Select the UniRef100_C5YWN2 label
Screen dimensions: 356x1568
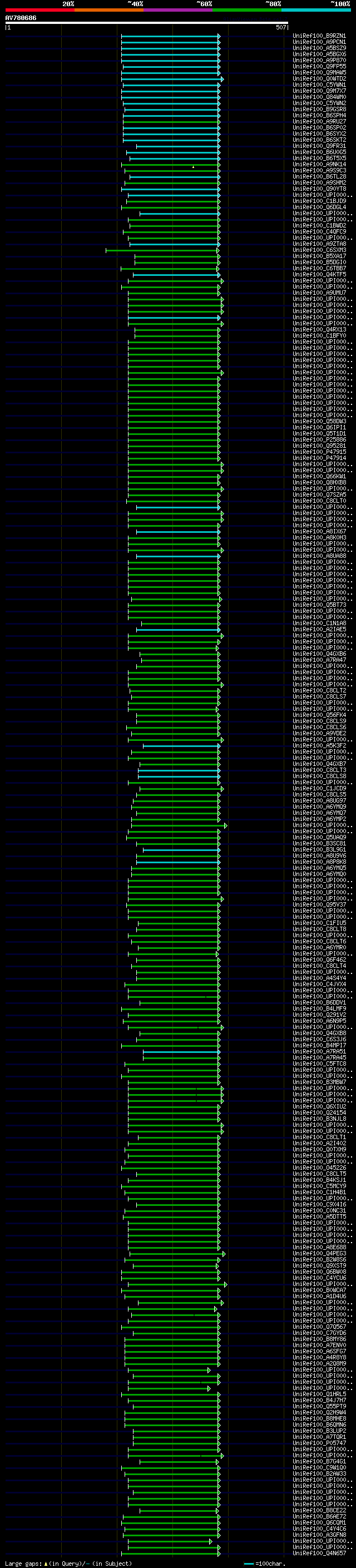tap(319, 103)
